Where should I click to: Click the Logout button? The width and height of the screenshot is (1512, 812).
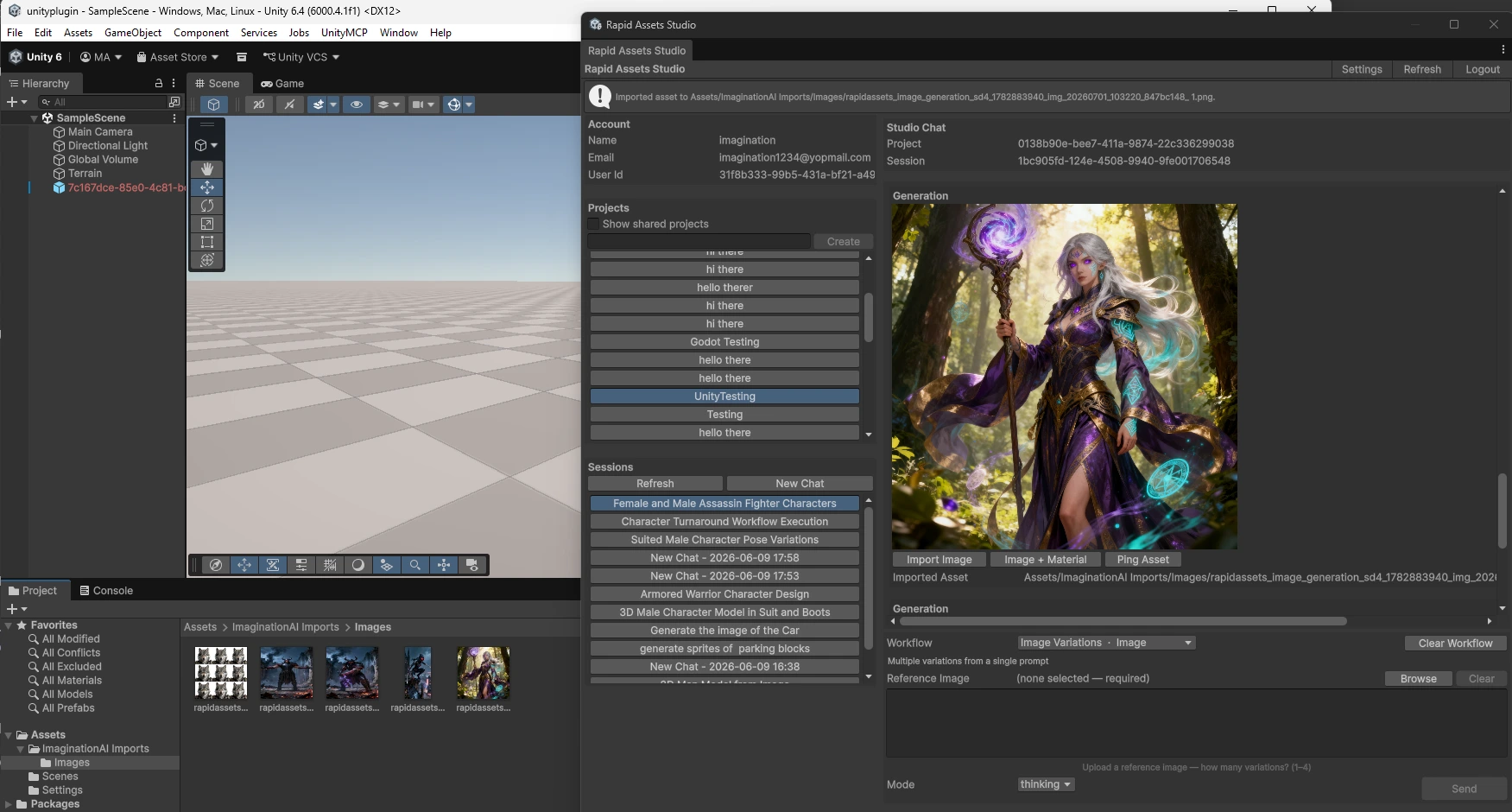tap(1482, 69)
